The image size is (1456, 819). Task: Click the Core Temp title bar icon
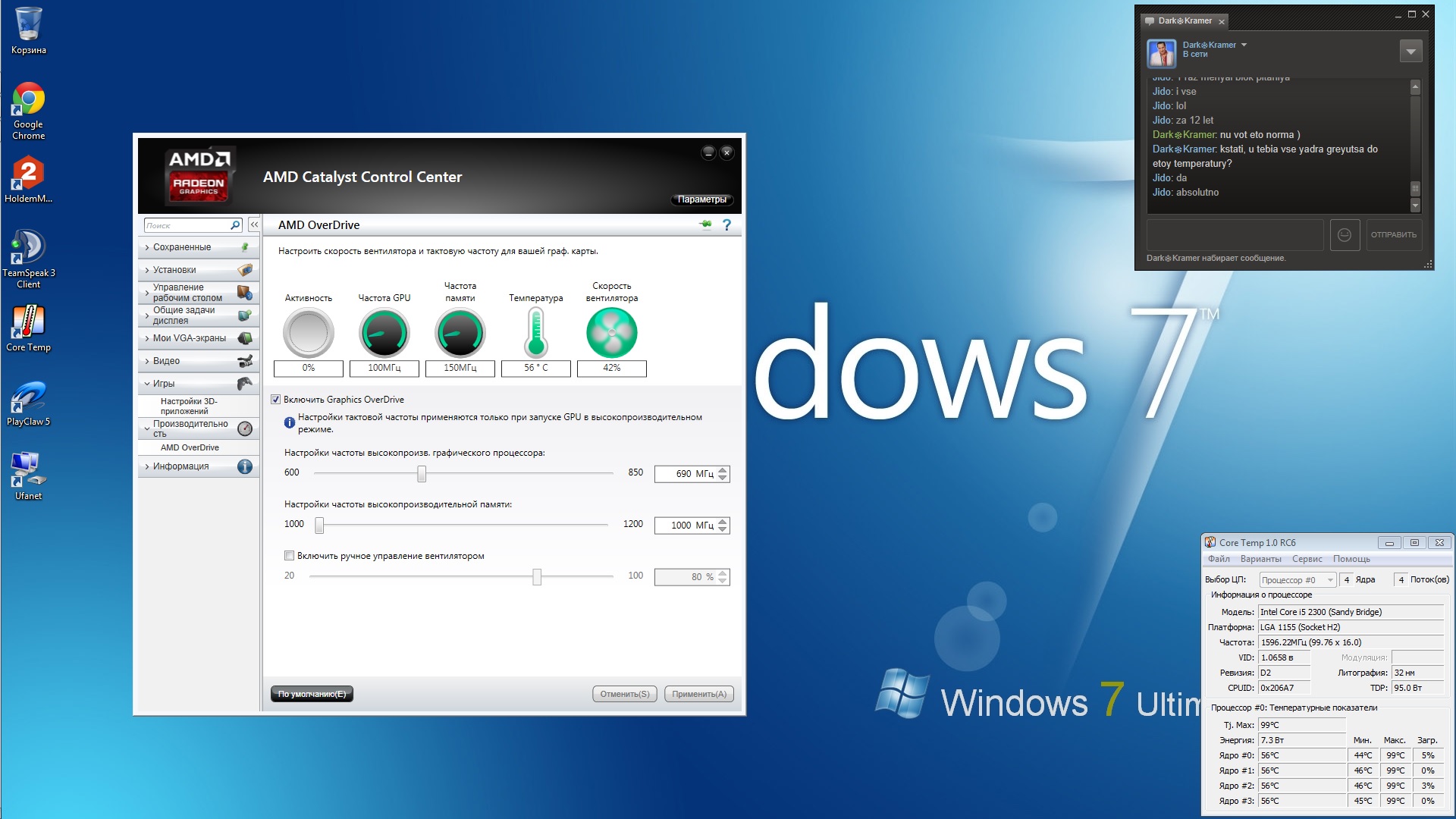point(1210,542)
